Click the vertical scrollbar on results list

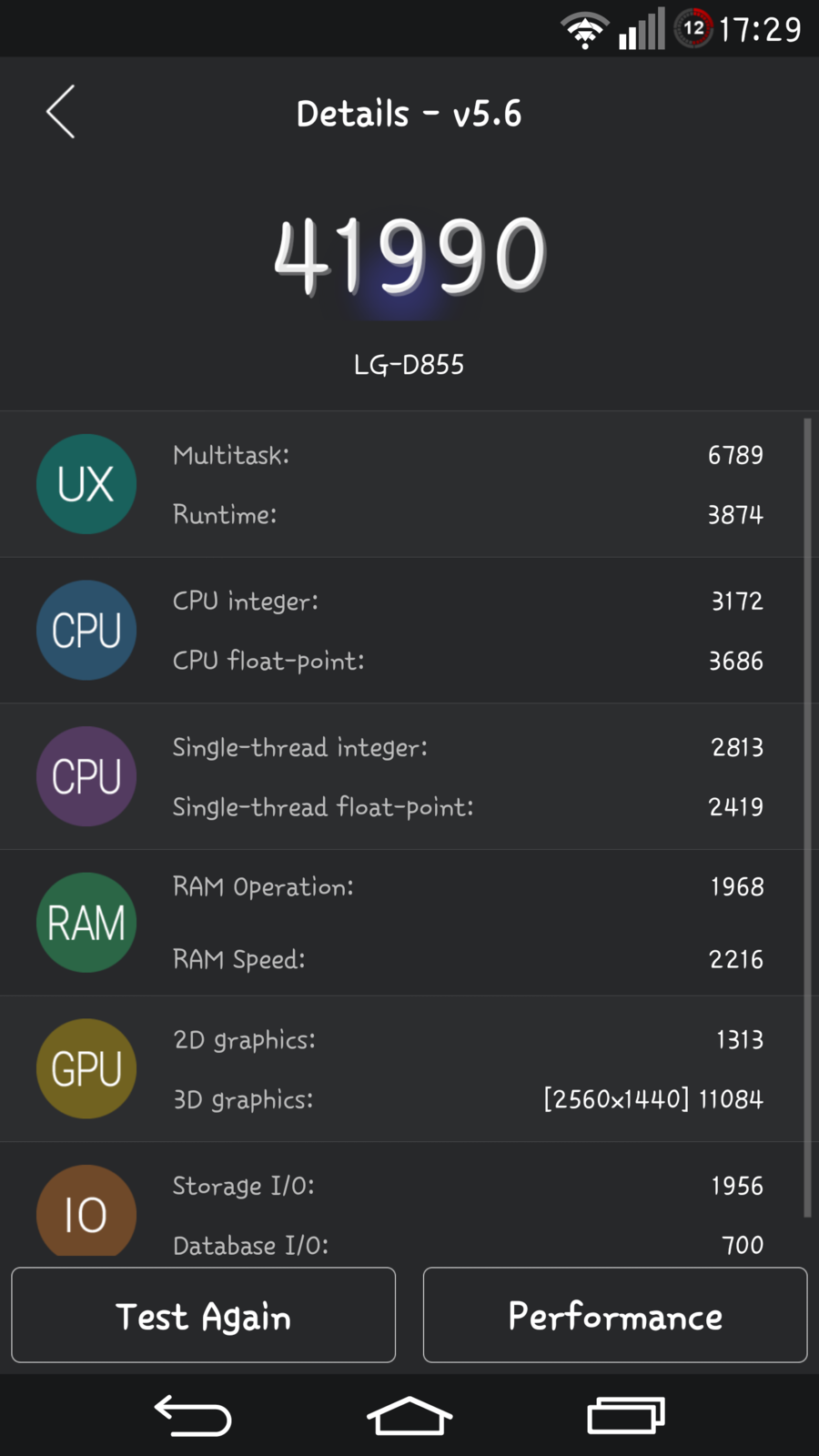coord(807,817)
